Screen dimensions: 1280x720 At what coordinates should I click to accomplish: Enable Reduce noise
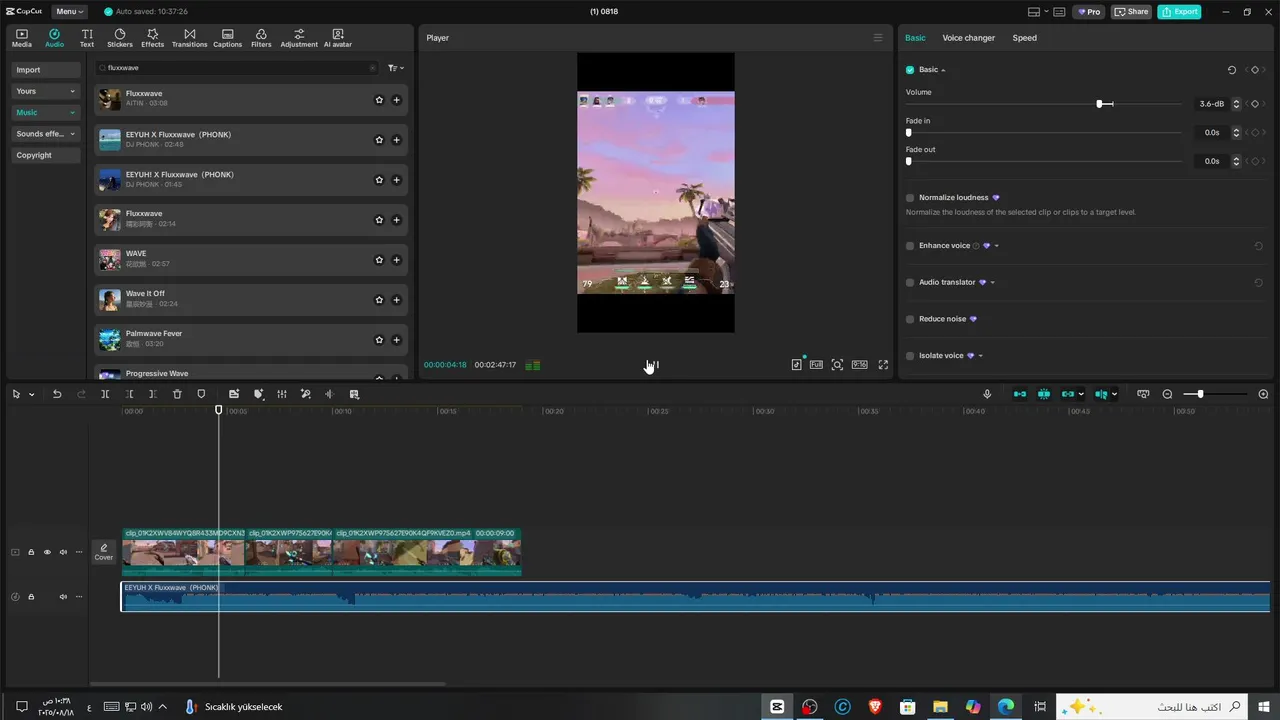click(910, 319)
